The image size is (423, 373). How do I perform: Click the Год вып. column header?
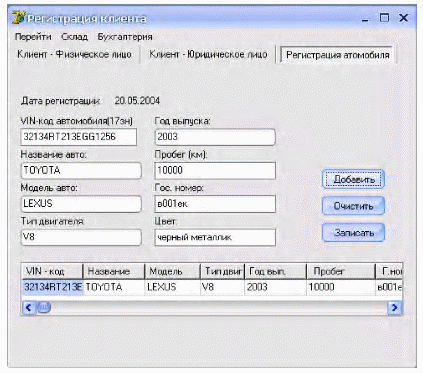[276, 271]
